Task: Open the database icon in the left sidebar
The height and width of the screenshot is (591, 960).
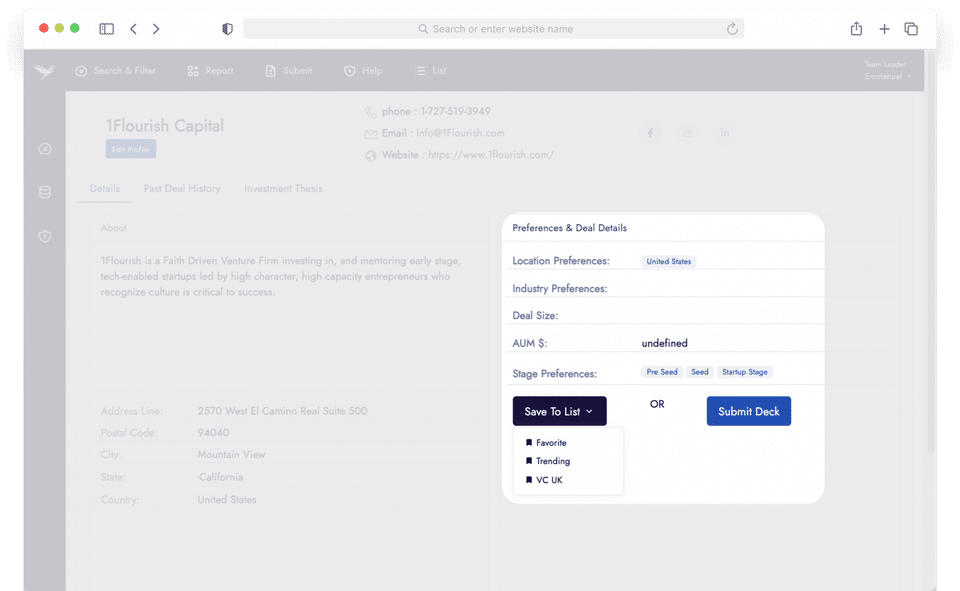Action: pos(45,192)
